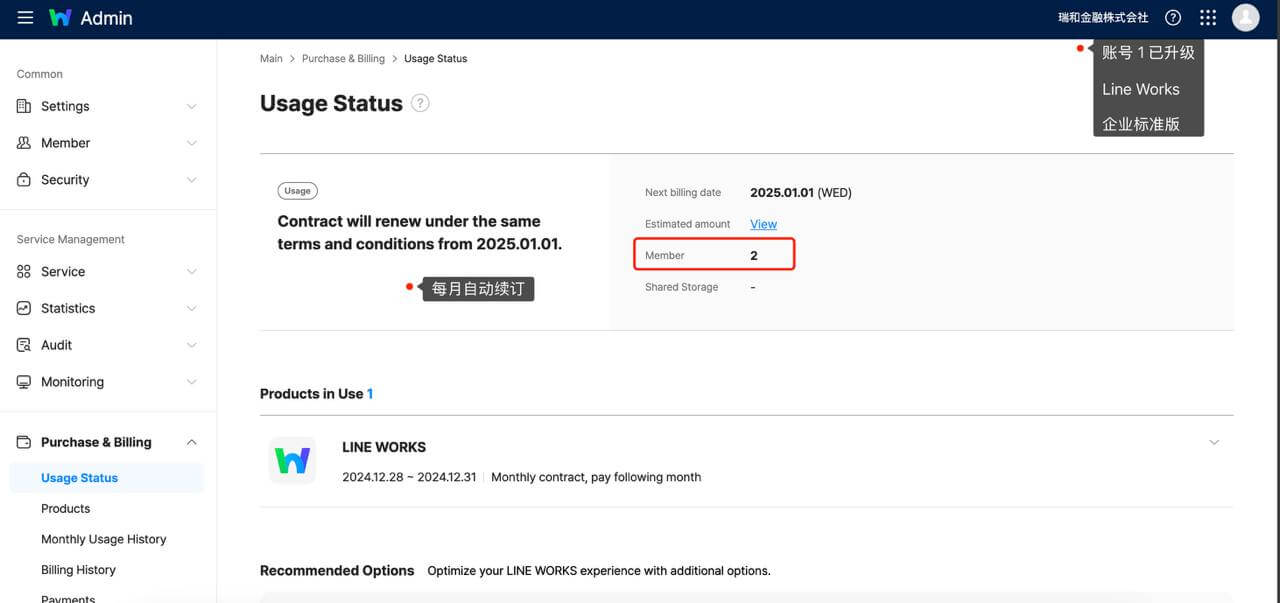This screenshot has height=603, width=1280.
Task: Click the Usage Status help icon
Action: 420,103
